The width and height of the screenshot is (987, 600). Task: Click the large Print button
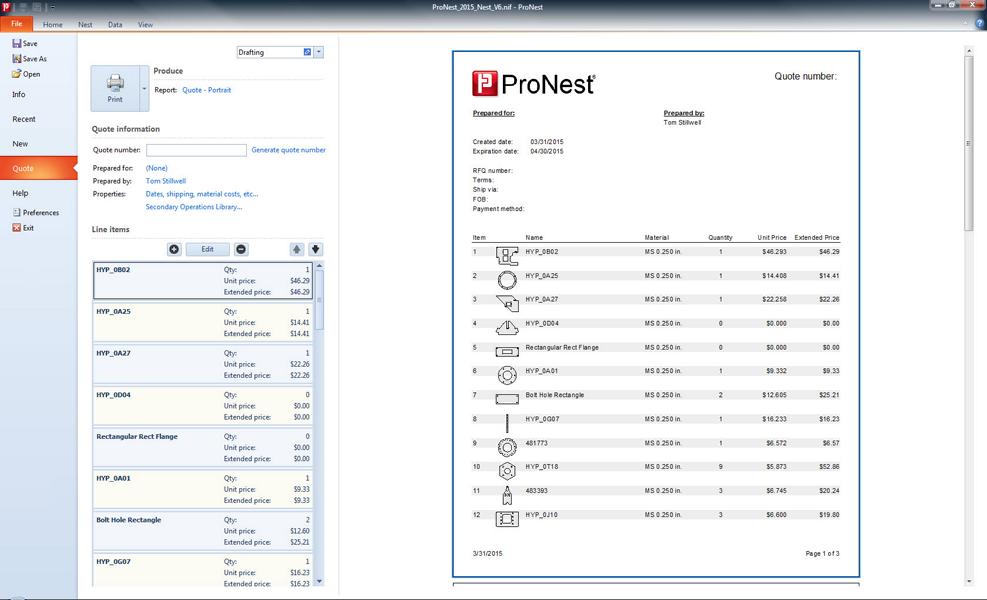115,88
